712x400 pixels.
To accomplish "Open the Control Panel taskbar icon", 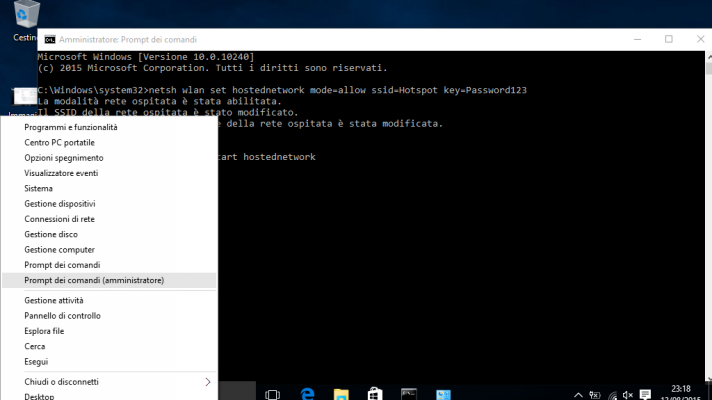I will click(x=443, y=394).
